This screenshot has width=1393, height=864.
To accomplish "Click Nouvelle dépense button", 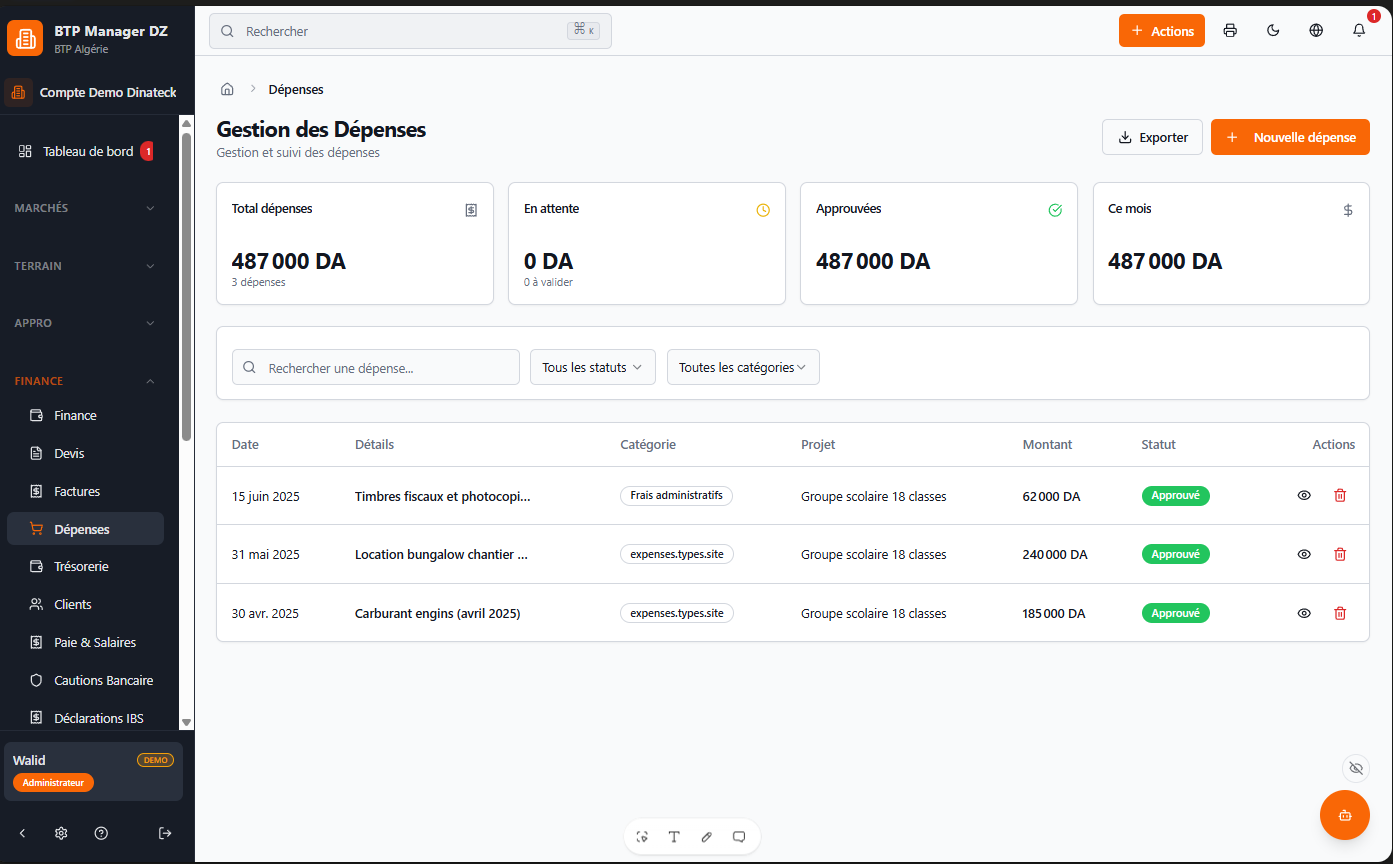I will 1290,137.
